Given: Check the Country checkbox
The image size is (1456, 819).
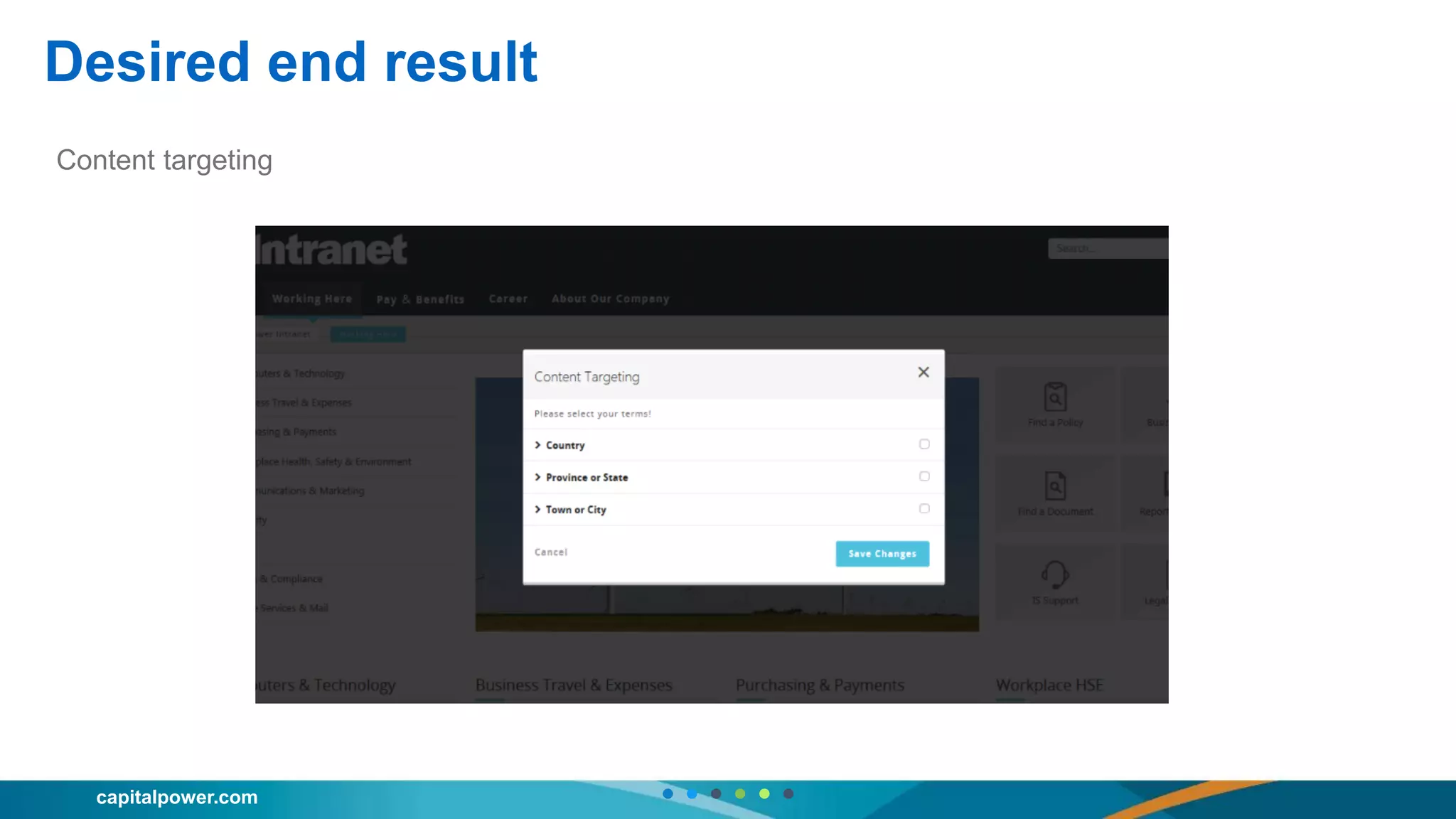Looking at the screenshot, I should coord(924,444).
